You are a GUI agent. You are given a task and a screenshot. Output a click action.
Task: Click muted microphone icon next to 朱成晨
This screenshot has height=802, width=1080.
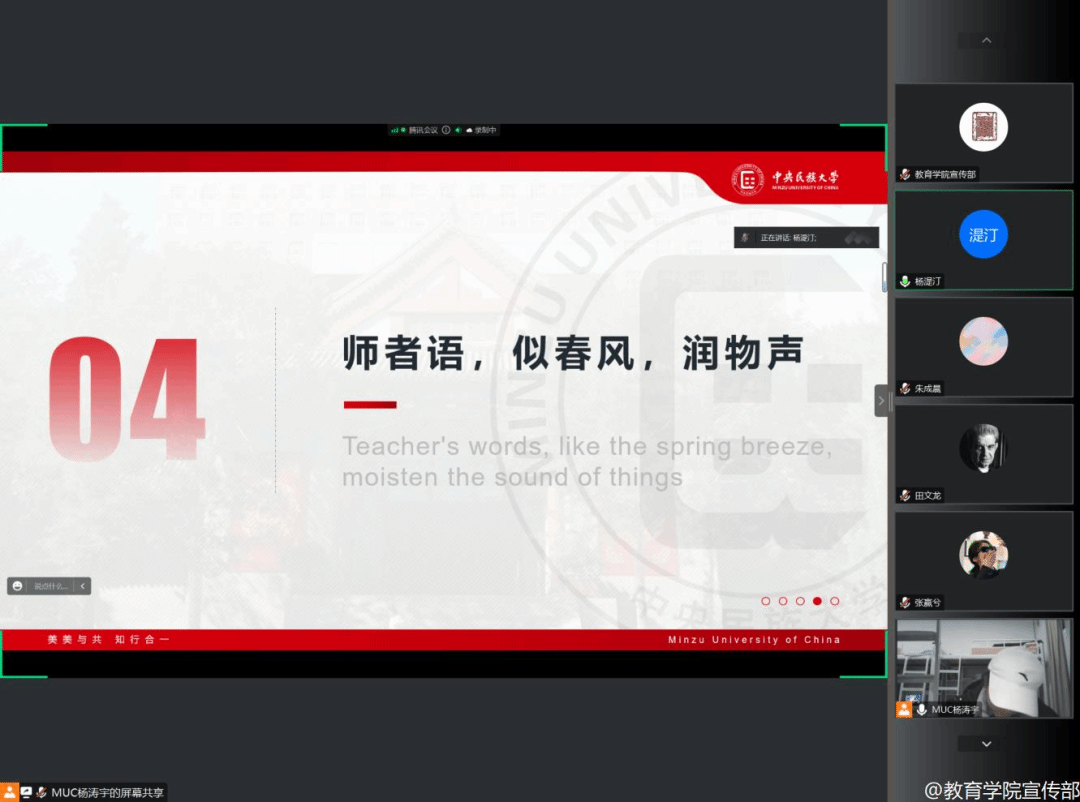pyautogui.click(x=905, y=388)
